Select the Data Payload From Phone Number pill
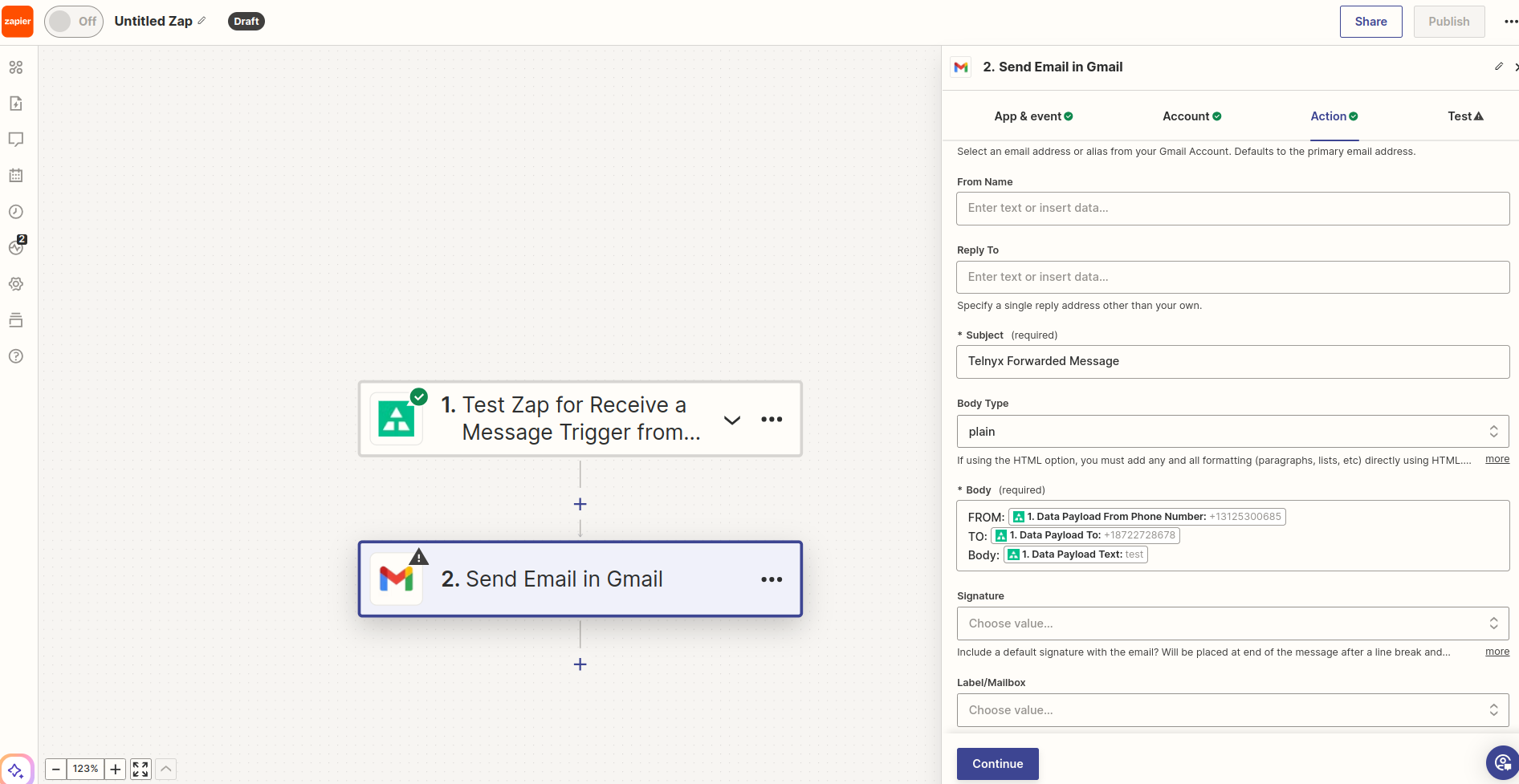 [1146, 517]
